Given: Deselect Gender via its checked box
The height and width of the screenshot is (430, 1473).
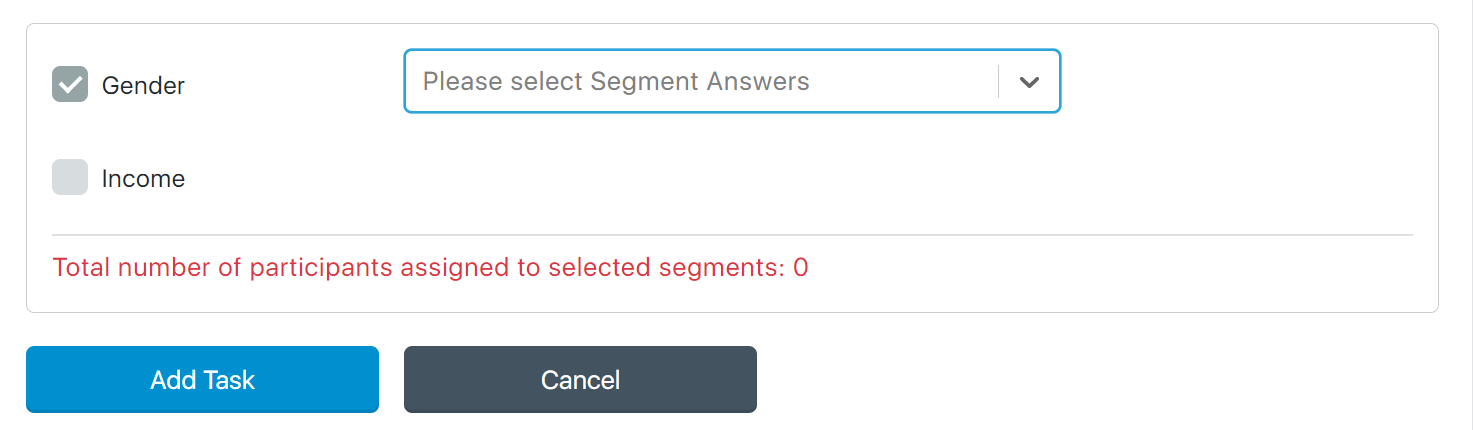Looking at the screenshot, I should coord(70,85).
